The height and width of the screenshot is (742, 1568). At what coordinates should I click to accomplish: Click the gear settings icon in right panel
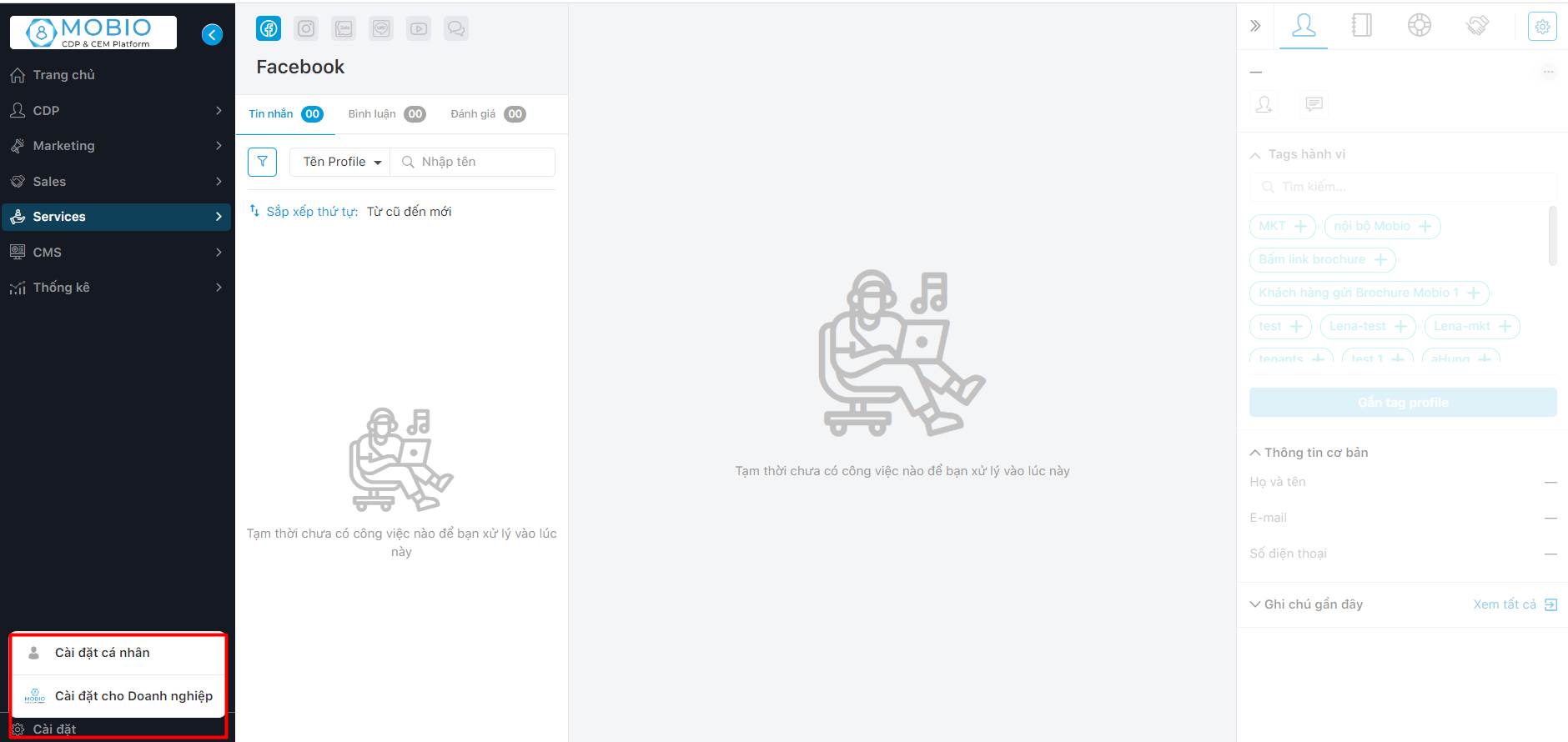(x=1542, y=26)
